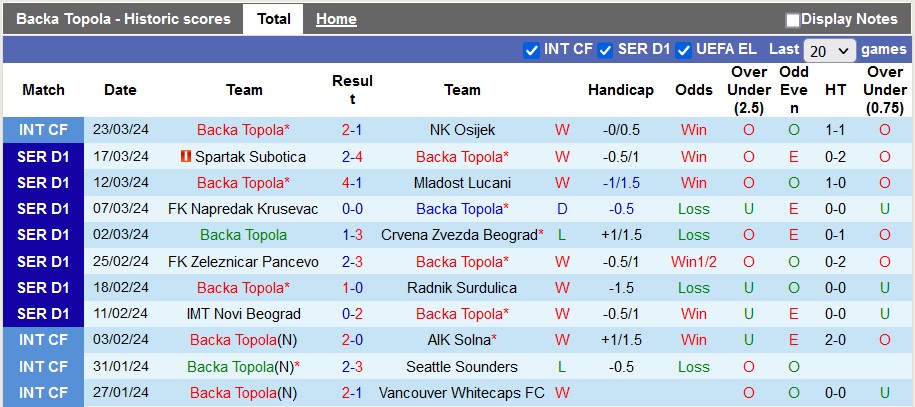Select the Vancouver Whitecaps FC team link
This screenshot has height=407, width=915.
[462, 393]
